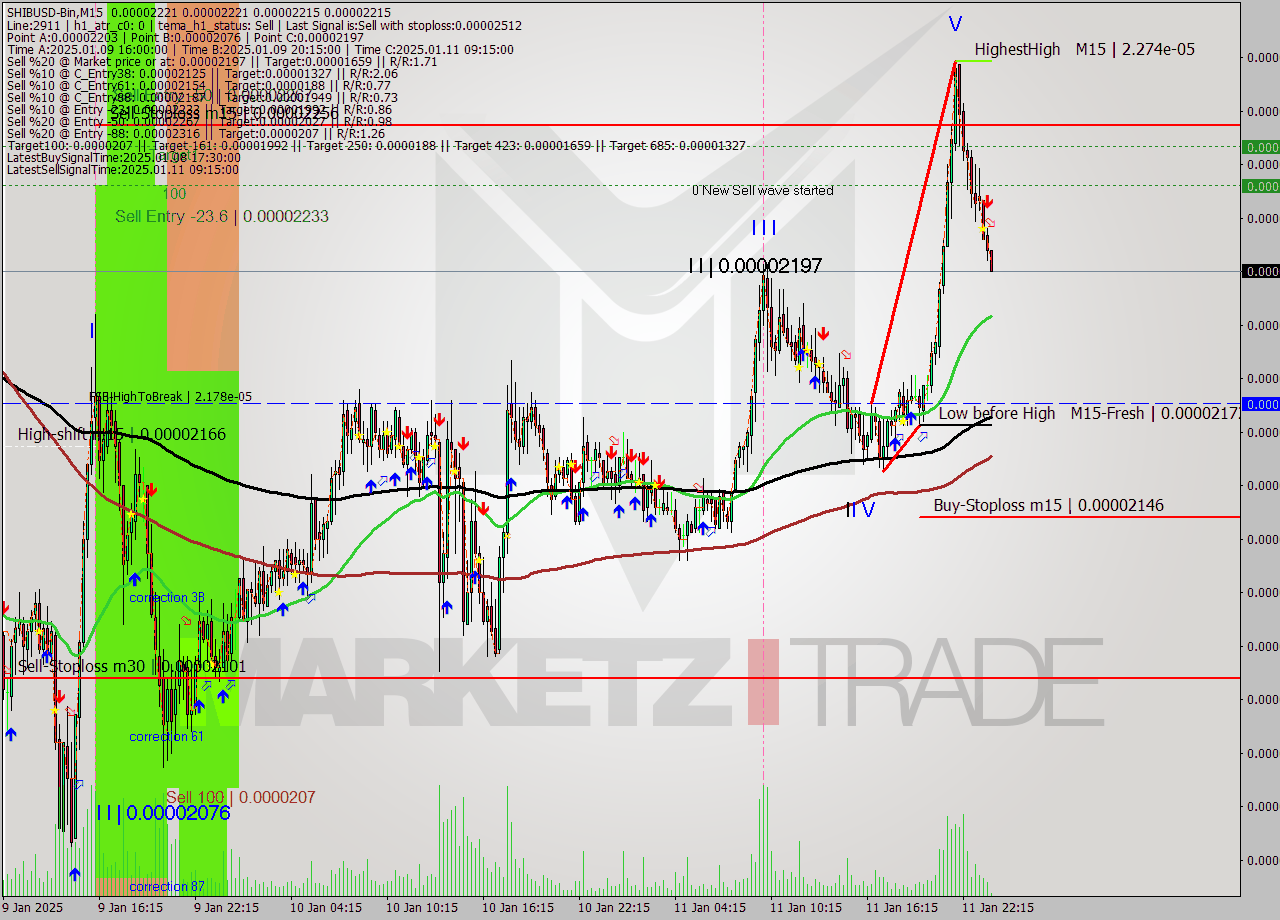The image size is (1280, 920).
Task: Click the '9 Jan 22:15' time axis label
Action: [x=226, y=908]
